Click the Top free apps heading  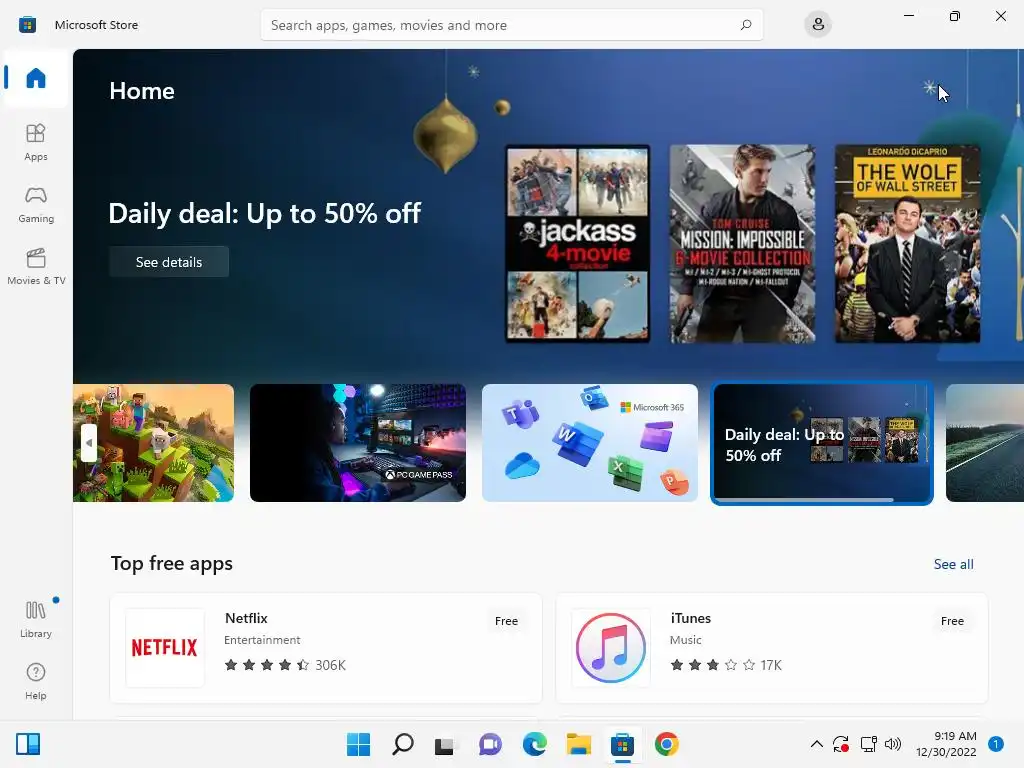pos(172,563)
